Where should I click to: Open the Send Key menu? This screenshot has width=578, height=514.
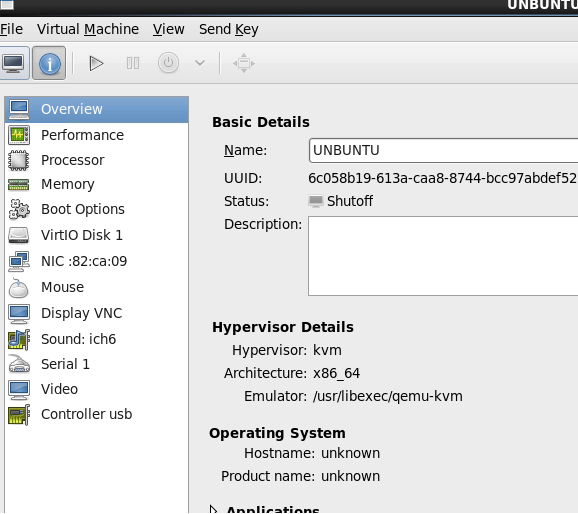coord(229,29)
